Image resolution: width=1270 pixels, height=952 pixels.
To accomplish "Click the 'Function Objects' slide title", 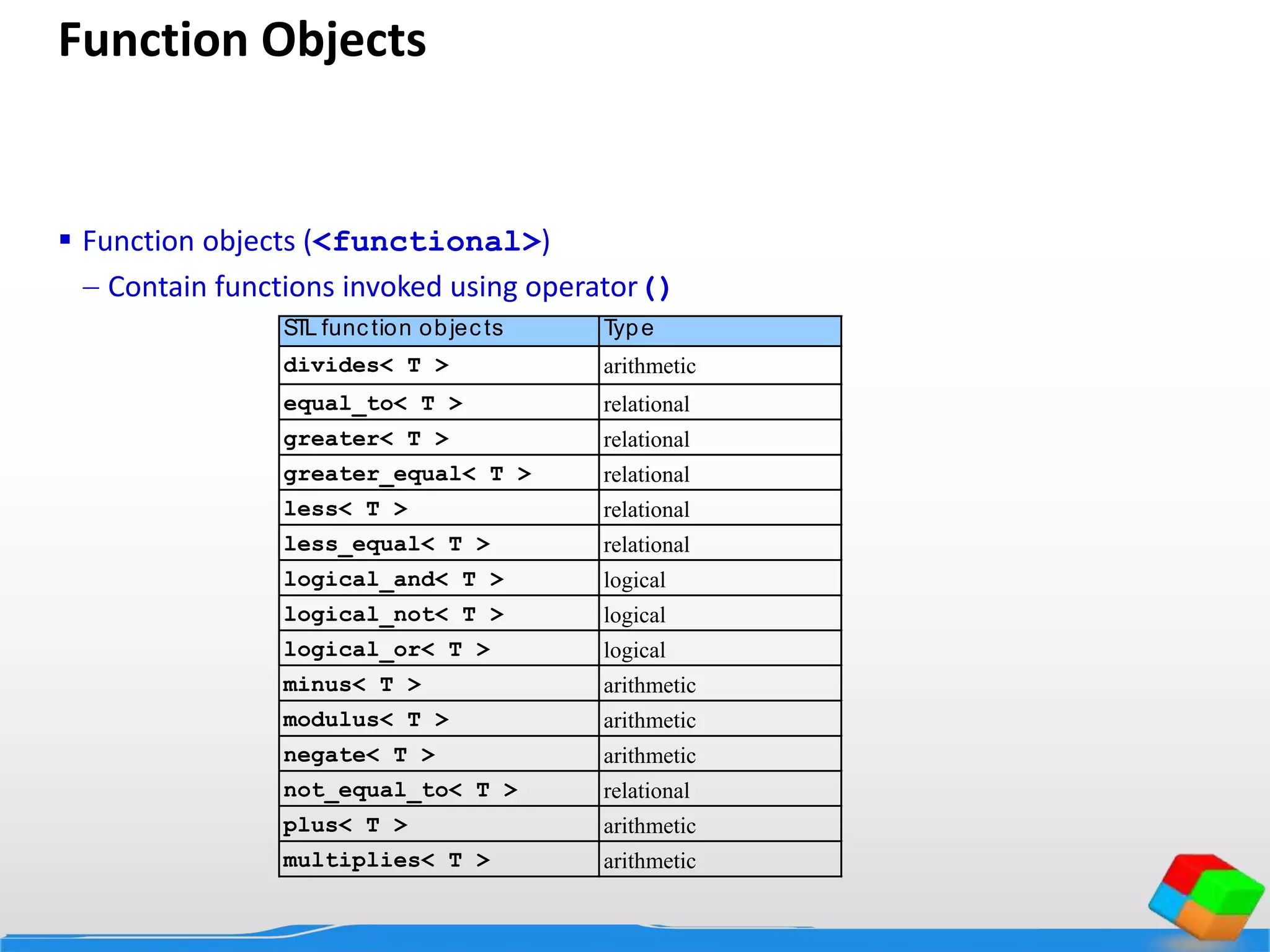I will [x=242, y=41].
